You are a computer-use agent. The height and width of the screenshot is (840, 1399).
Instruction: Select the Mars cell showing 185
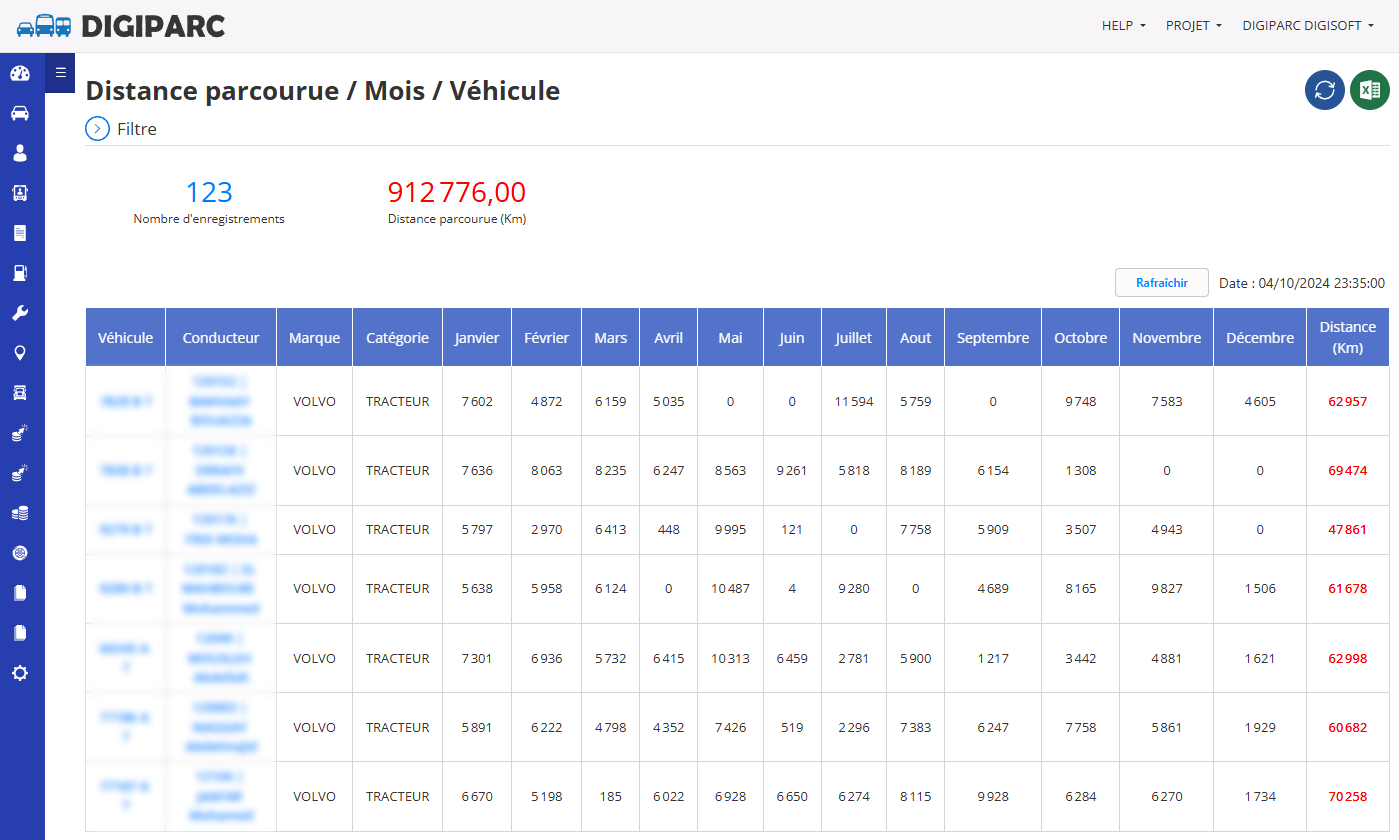[611, 796]
